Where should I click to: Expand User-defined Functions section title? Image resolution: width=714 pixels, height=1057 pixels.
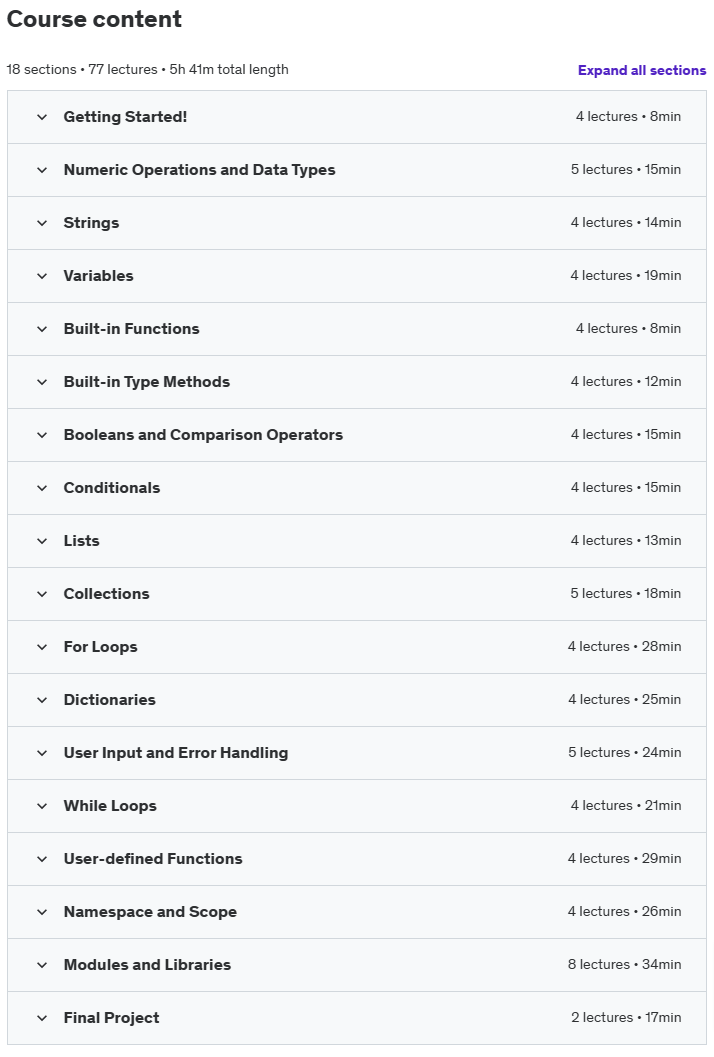pos(153,859)
